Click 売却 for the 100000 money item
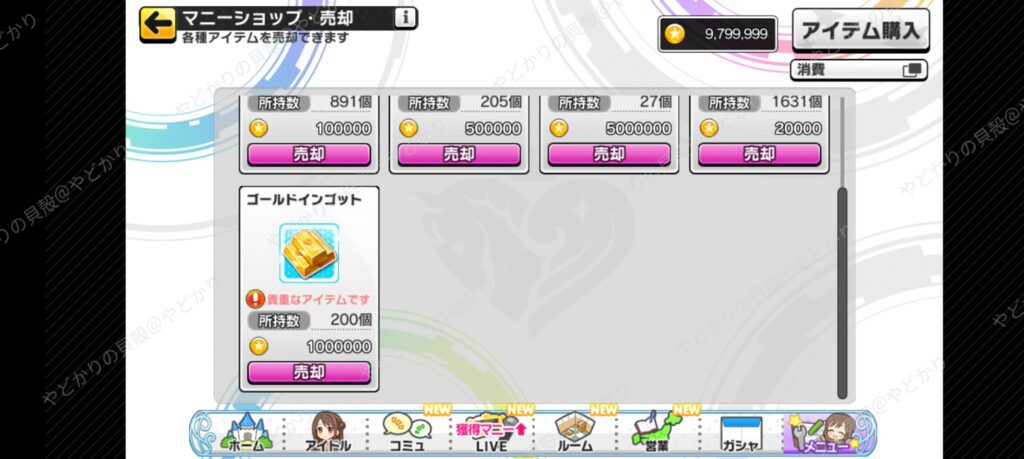The width and height of the screenshot is (1024, 459). click(309, 154)
